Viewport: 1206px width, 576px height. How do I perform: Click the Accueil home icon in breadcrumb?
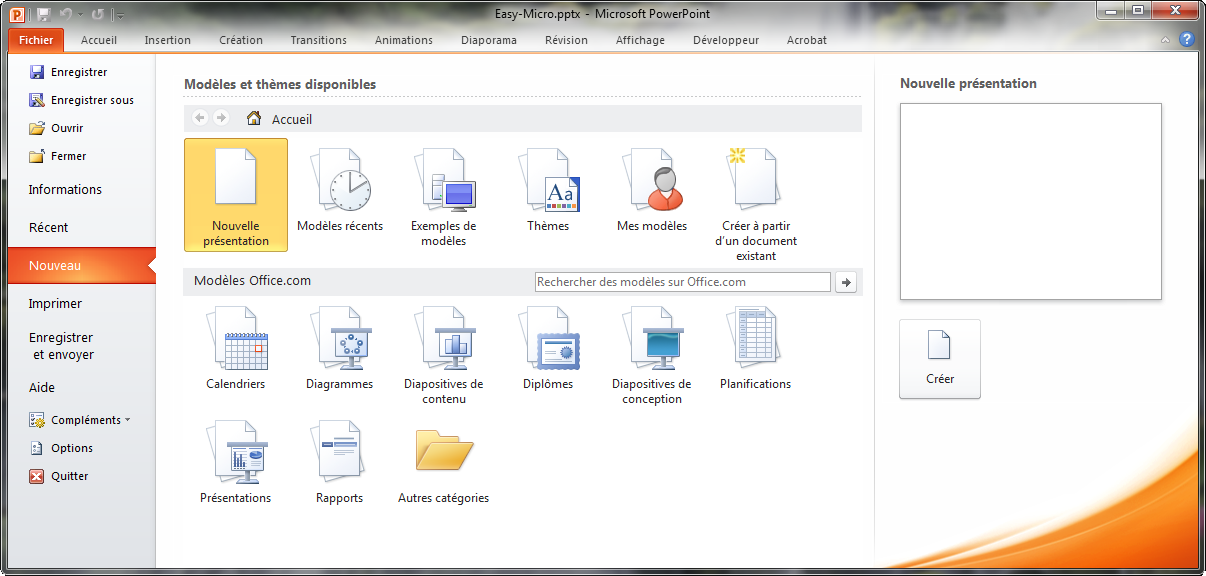tap(255, 118)
